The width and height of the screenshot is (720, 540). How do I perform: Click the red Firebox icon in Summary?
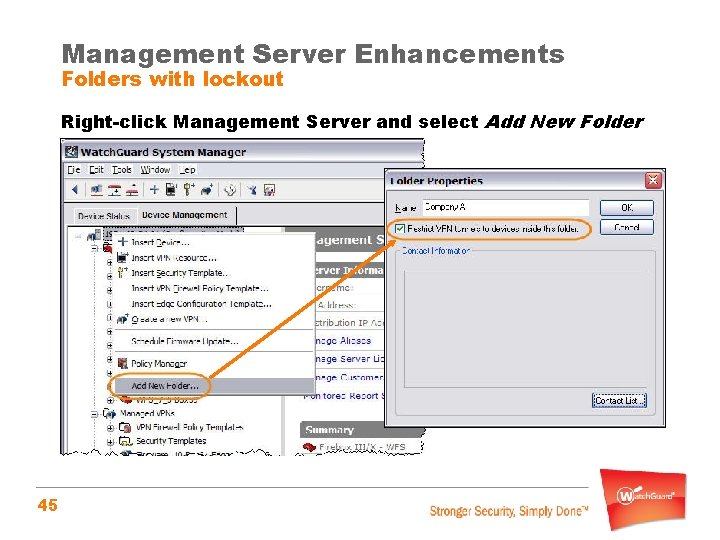[309, 446]
